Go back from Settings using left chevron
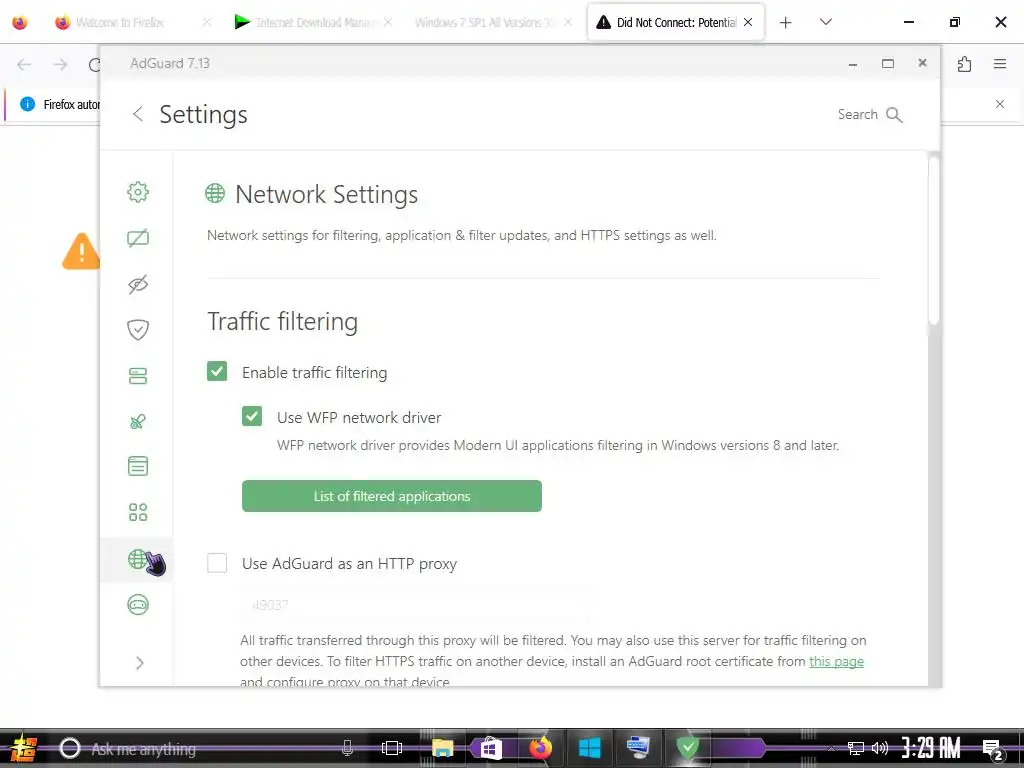Image resolution: width=1024 pixels, height=768 pixels. [x=138, y=114]
